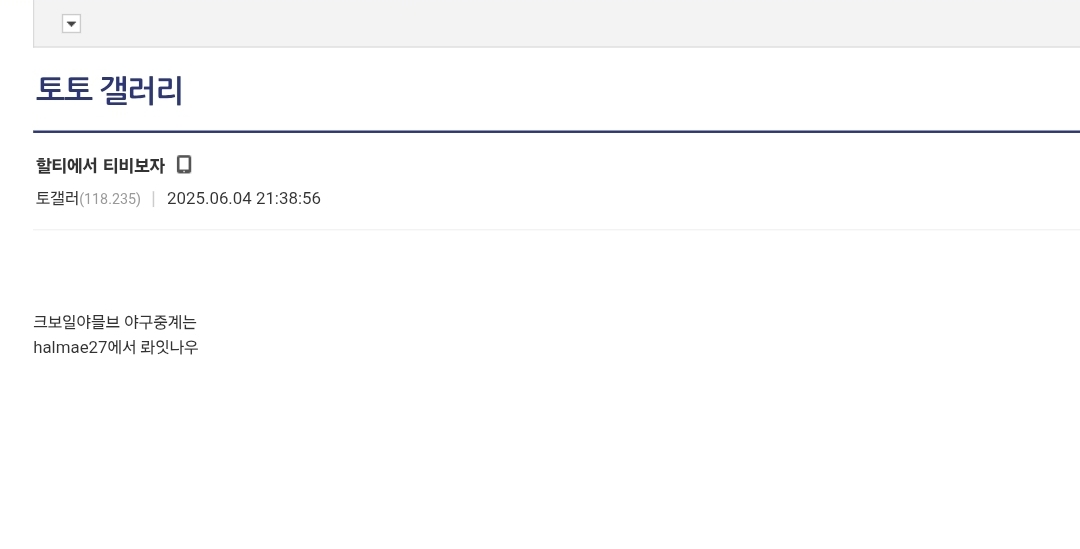Tap the mobile device icon beside post title
This screenshot has width=1080, height=549.
click(184, 164)
